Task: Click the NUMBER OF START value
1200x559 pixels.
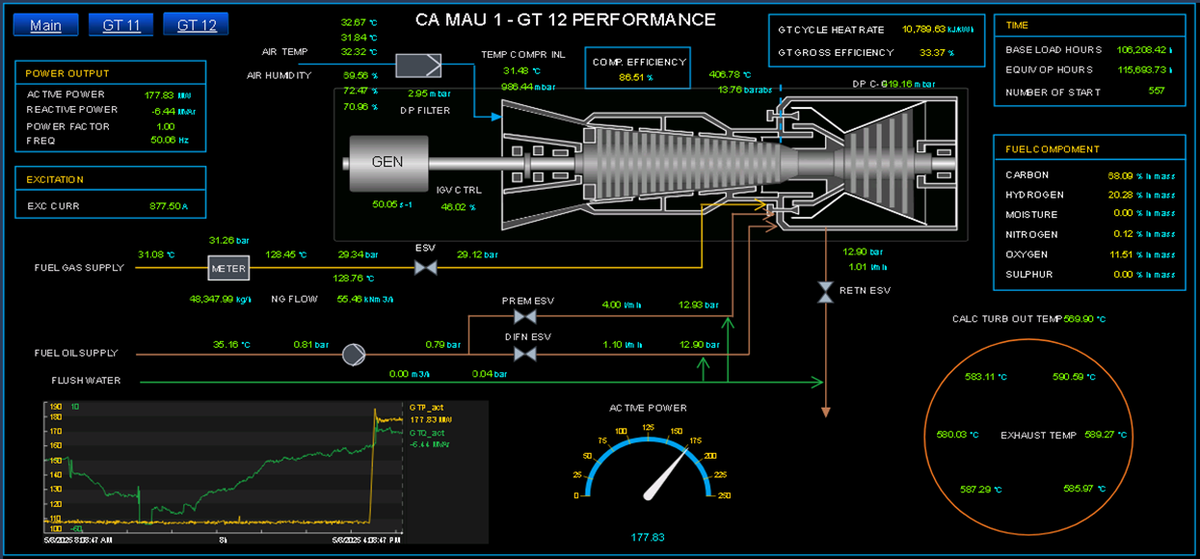Action: coord(1156,92)
